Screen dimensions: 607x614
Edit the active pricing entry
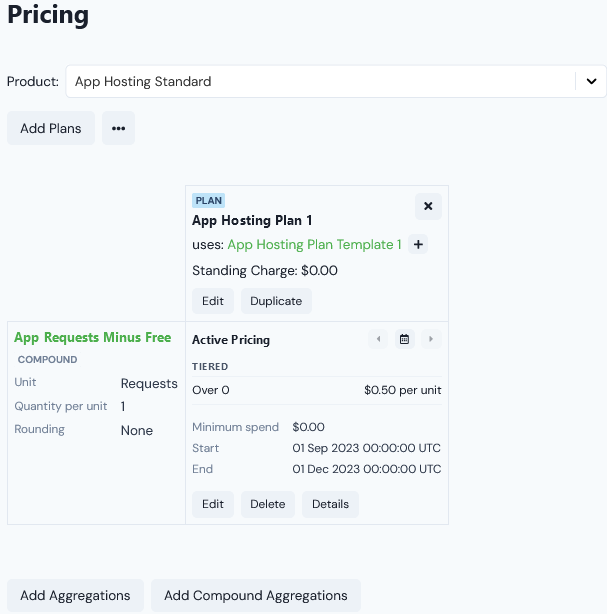(213, 504)
